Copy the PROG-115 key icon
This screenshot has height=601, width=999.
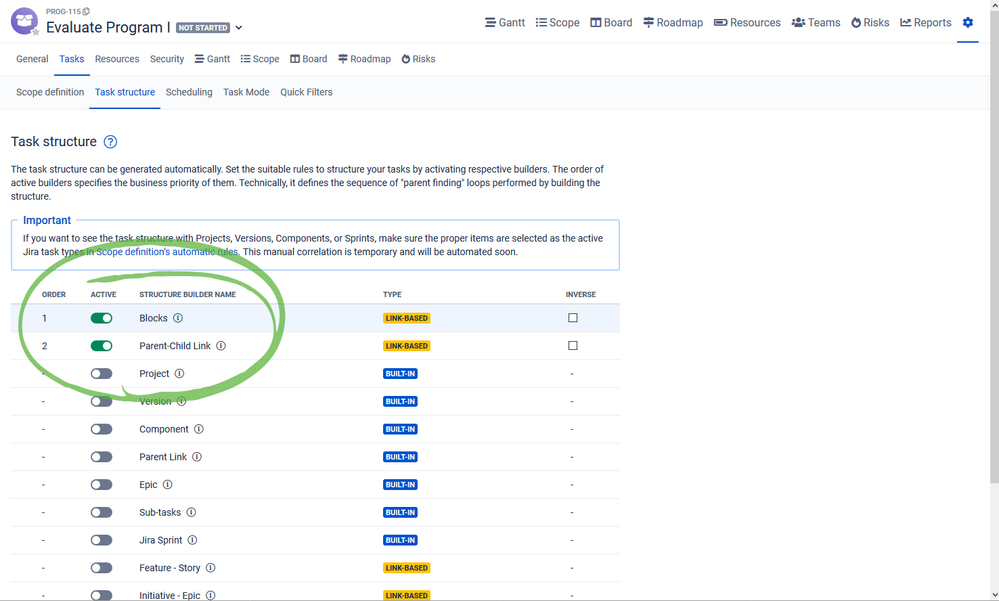[x=86, y=11]
